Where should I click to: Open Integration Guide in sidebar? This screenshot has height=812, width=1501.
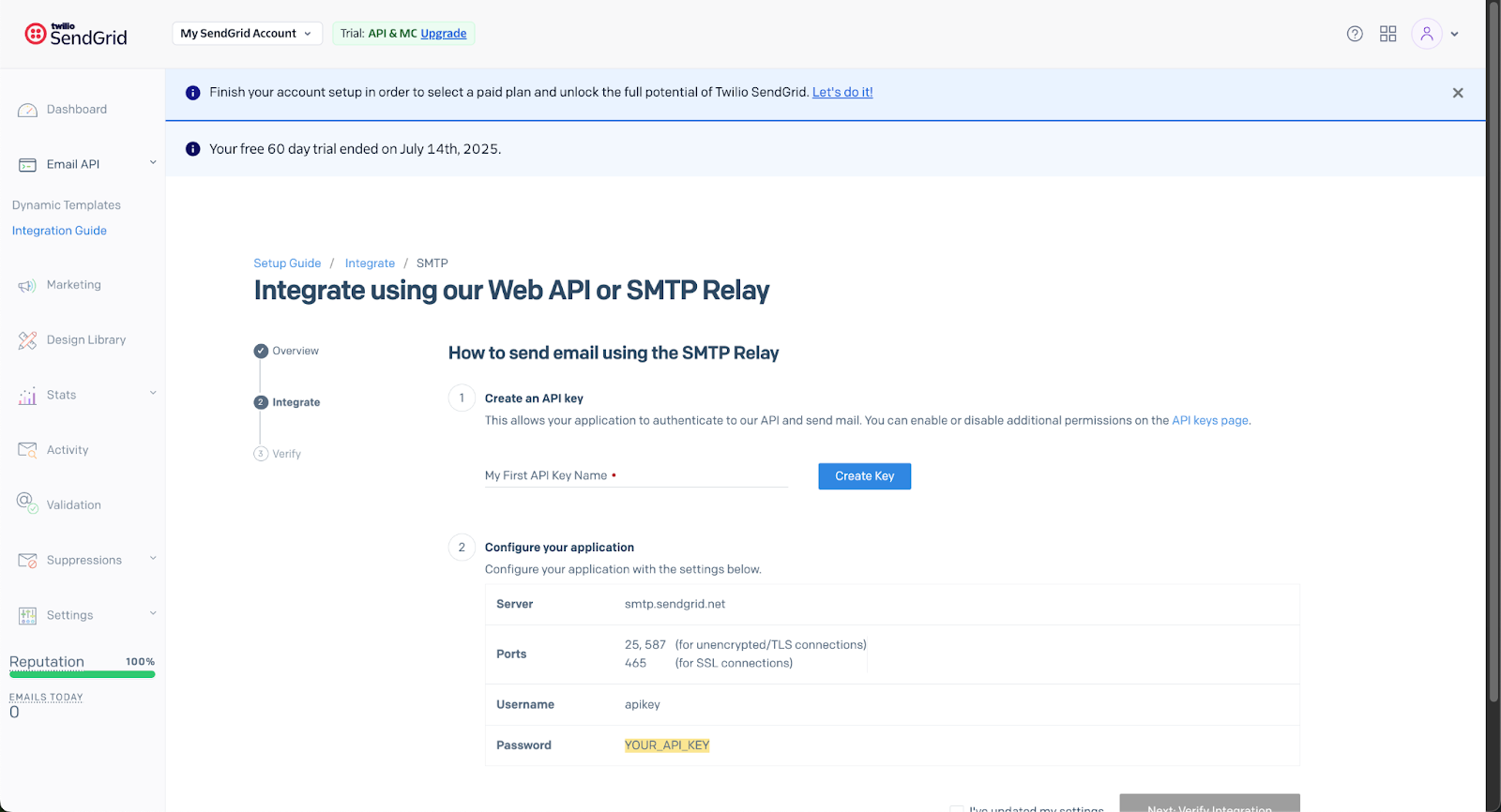(x=59, y=231)
